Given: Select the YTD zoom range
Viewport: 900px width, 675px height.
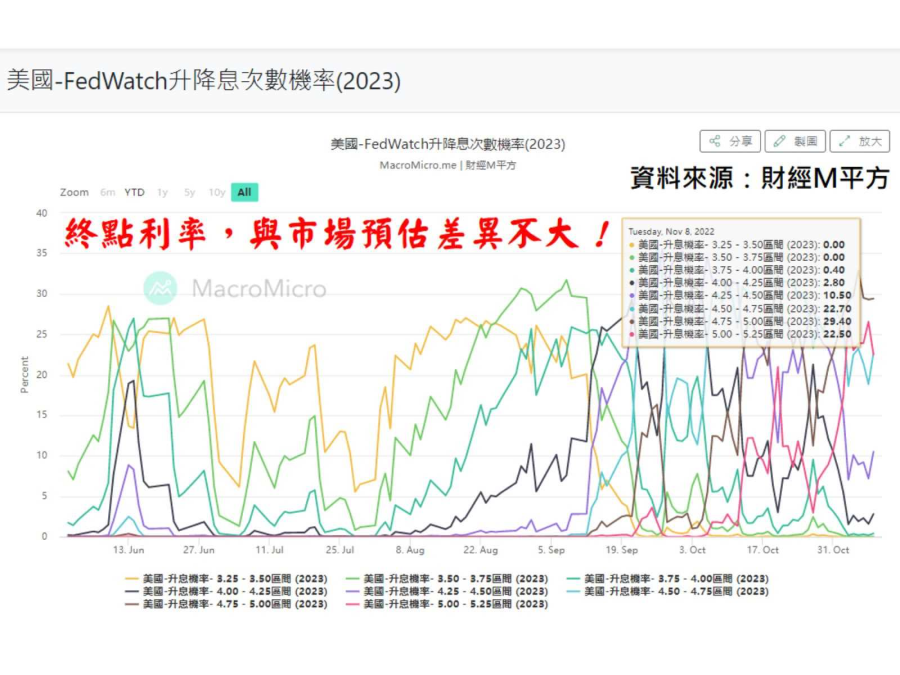Looking at the screenshot, I should 134,192.
